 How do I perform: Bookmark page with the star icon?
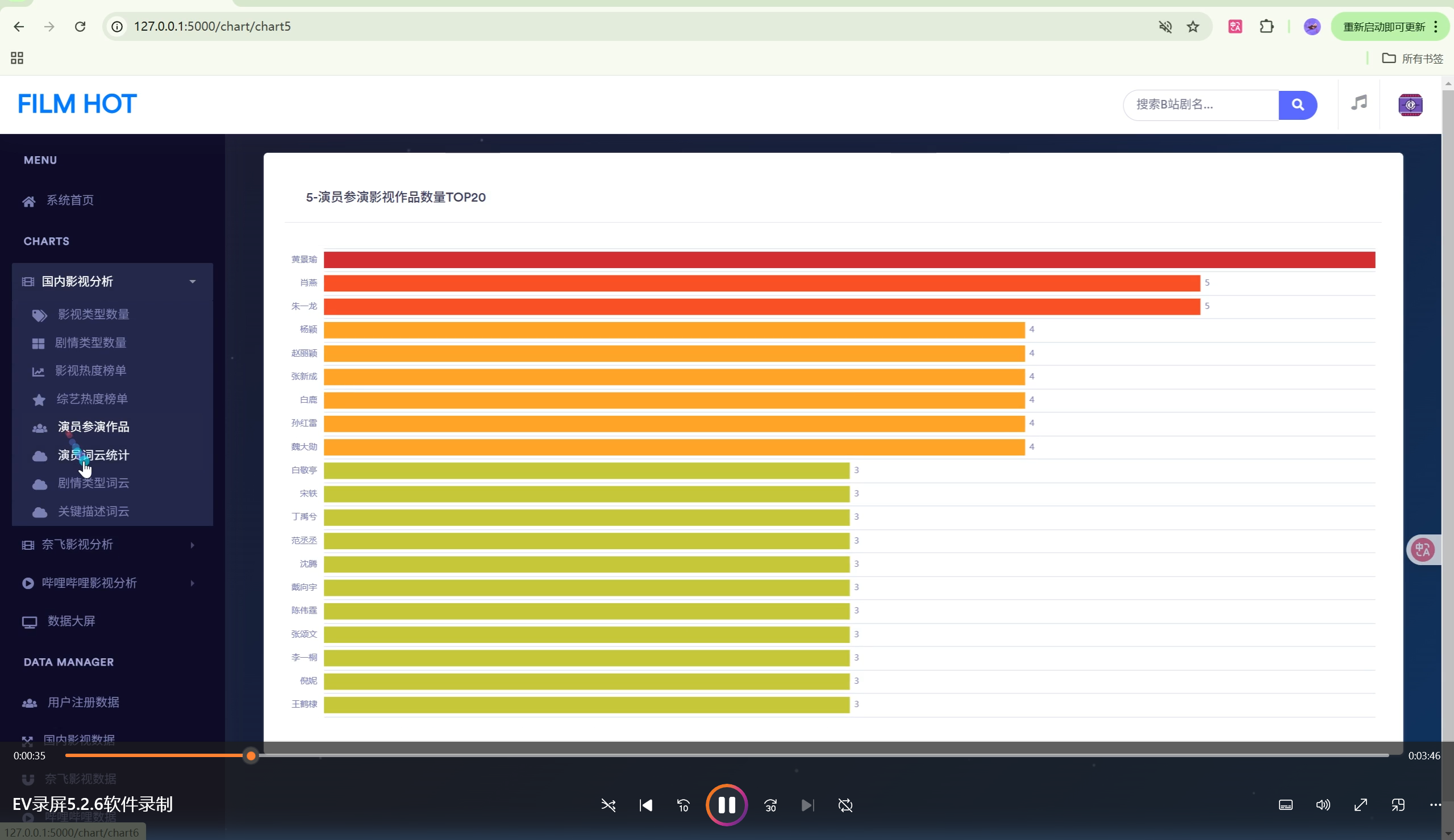(1193, 27)
